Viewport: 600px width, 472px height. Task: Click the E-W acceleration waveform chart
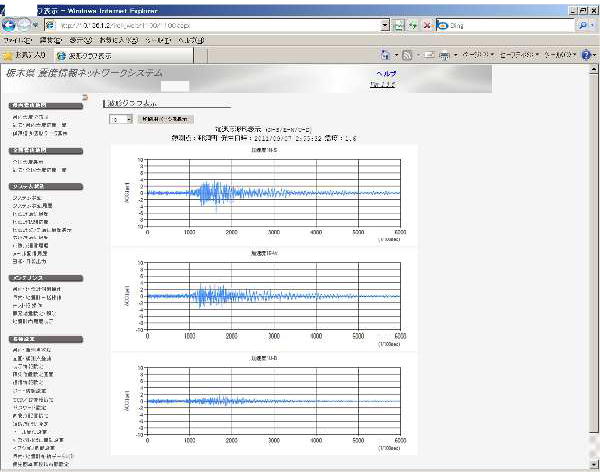pyautogui.click(x=264, y=298)
